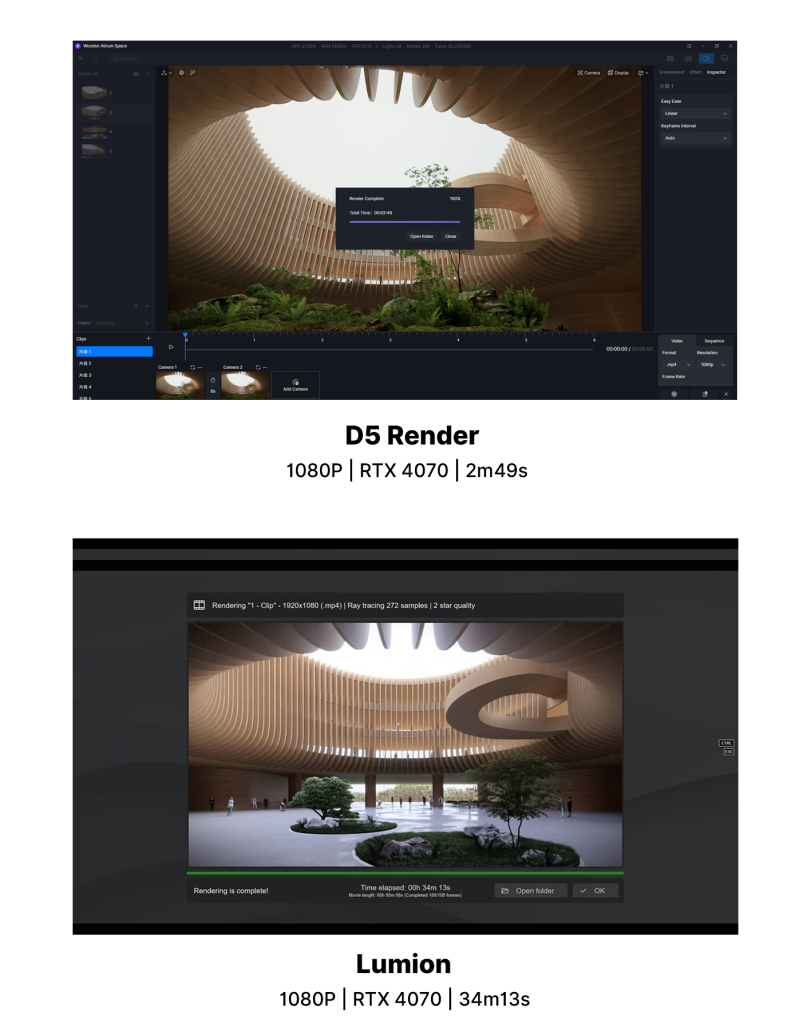Switch to the Video tab in export panel

[x=677, y=341]
